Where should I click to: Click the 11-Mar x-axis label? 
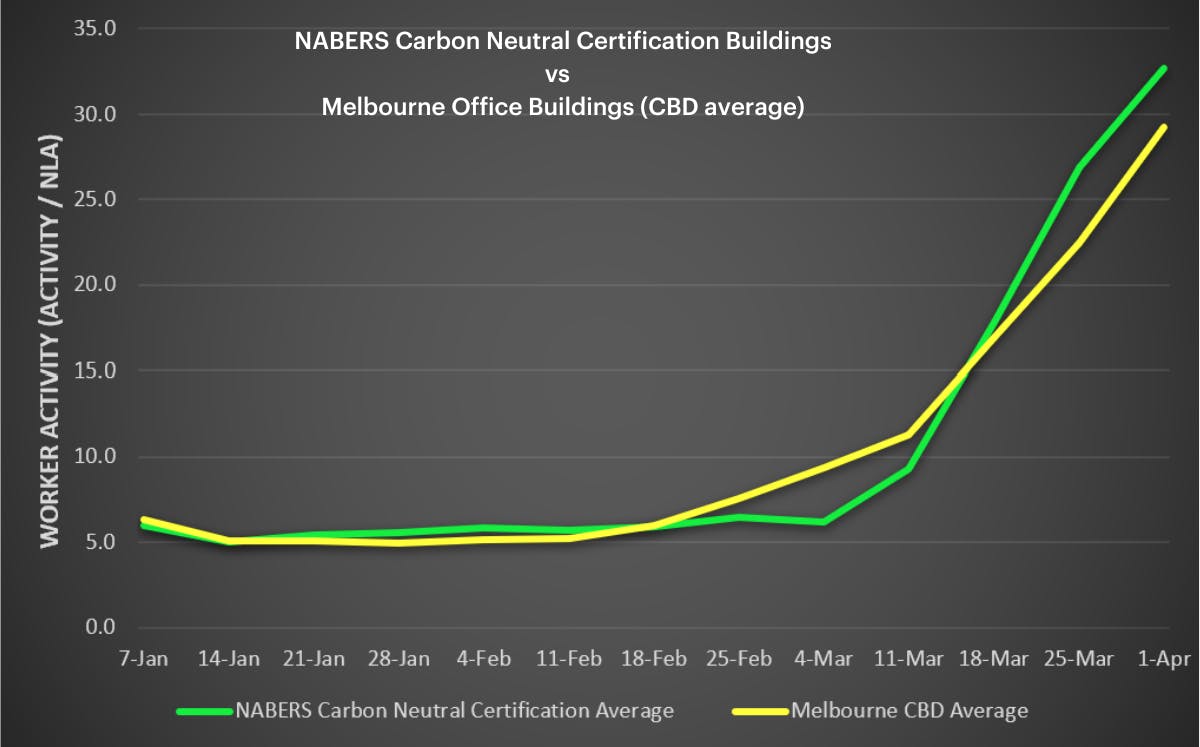click(910, 659)
